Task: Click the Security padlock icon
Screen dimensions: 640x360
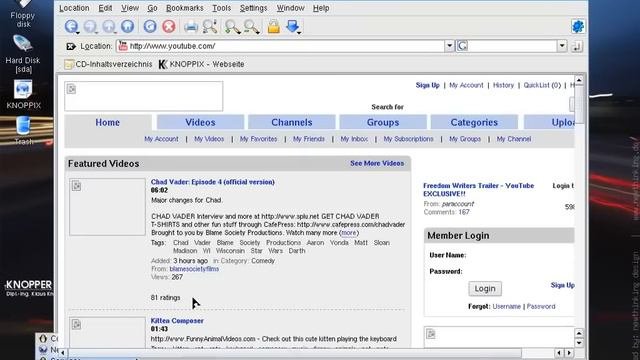Action: coord(273,27)
